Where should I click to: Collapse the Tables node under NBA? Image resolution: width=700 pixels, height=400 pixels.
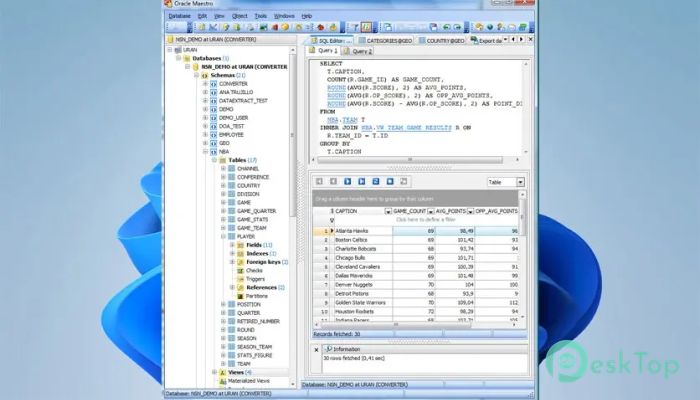pos(214,160)
